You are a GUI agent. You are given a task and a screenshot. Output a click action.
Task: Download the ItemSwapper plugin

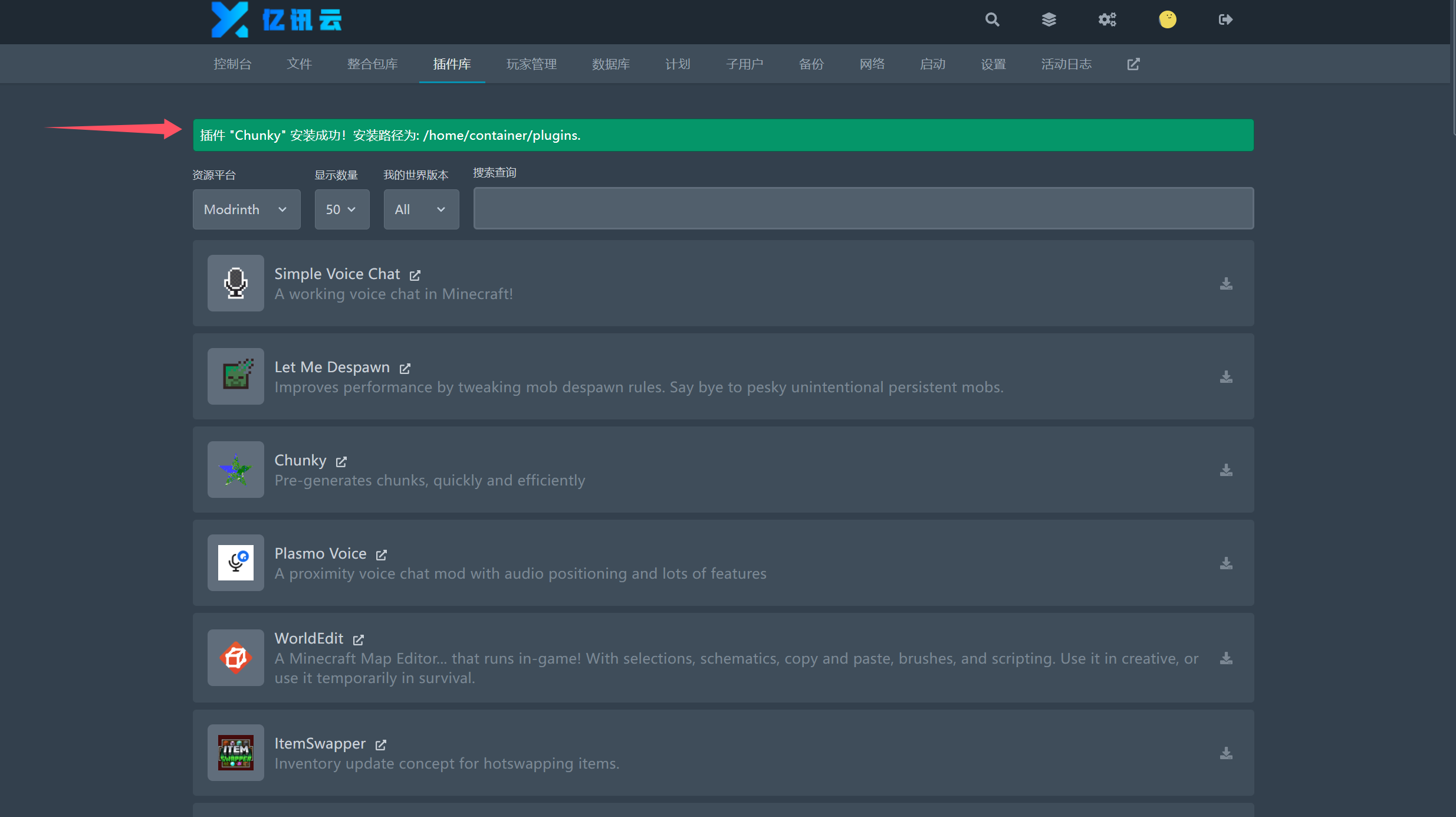pos(1226,753)
